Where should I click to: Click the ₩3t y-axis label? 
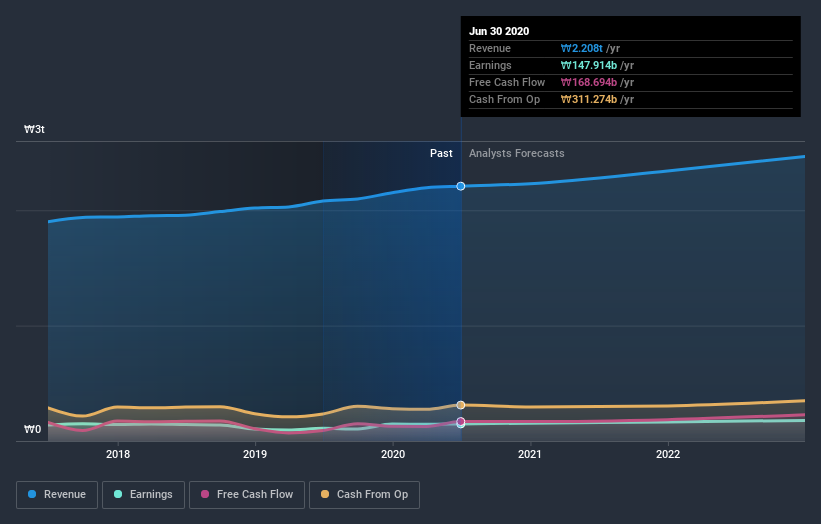(34, 129)
